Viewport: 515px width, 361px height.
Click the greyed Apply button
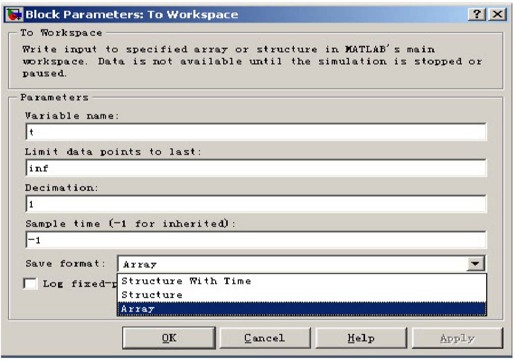(457, 338)
